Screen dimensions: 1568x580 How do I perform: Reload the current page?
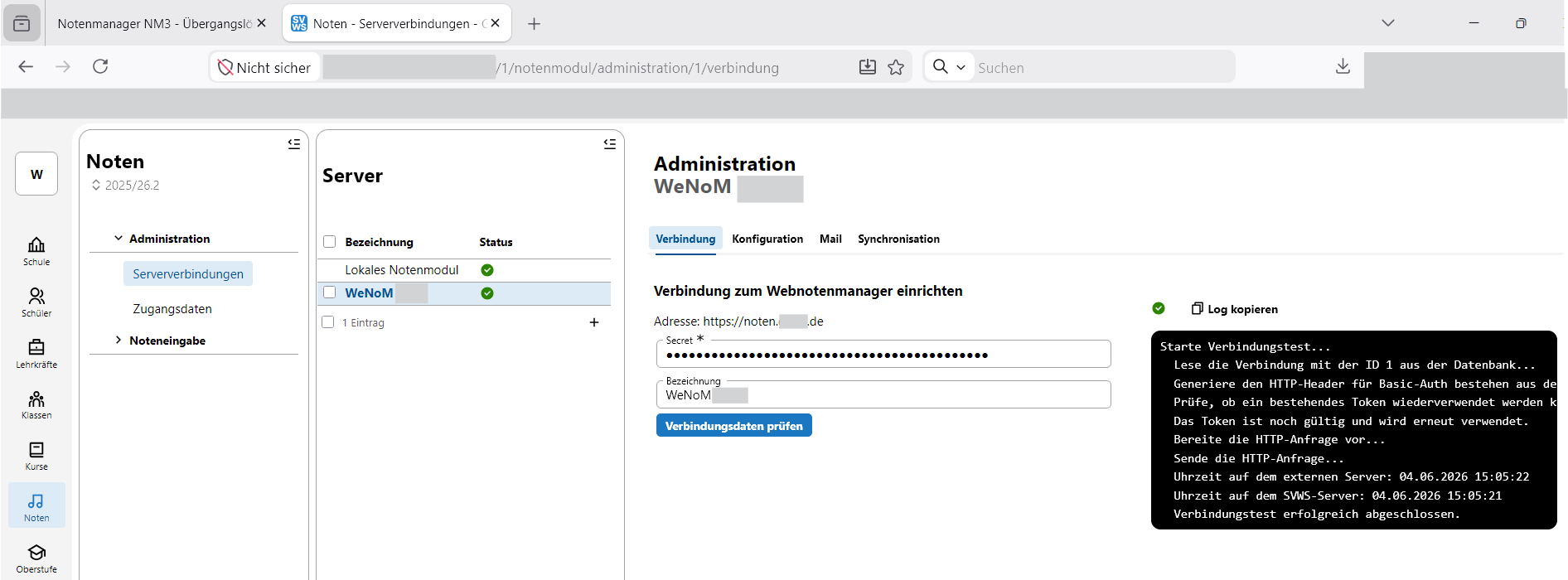coord(100,67)
